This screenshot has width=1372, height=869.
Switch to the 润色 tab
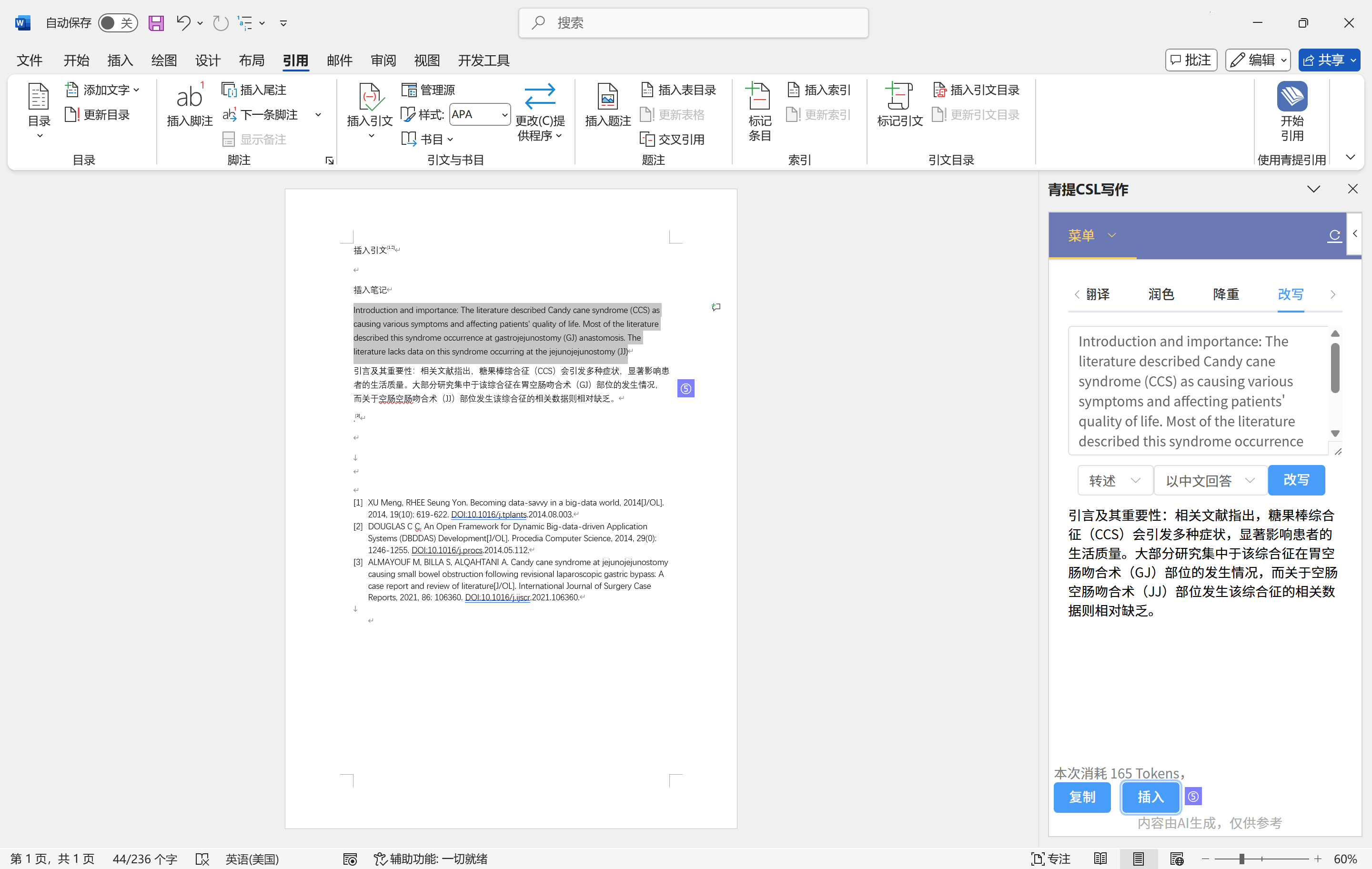(1160, 294)
